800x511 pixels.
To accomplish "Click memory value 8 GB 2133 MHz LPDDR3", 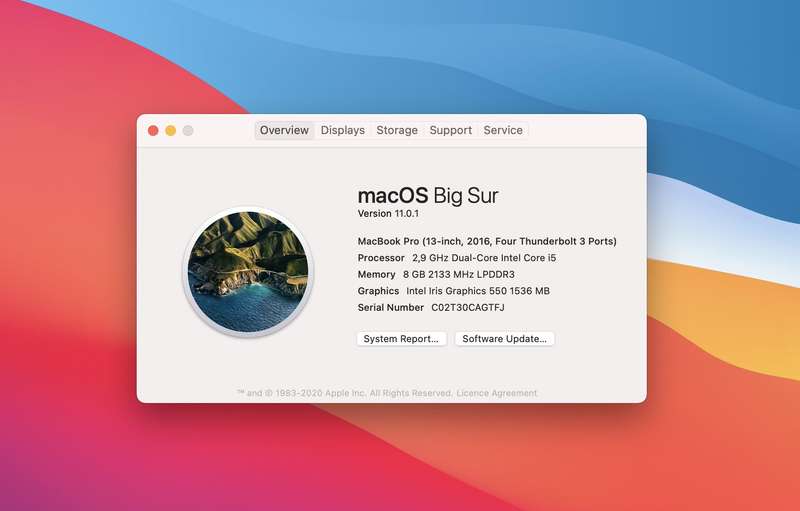I will pos(459,274).
